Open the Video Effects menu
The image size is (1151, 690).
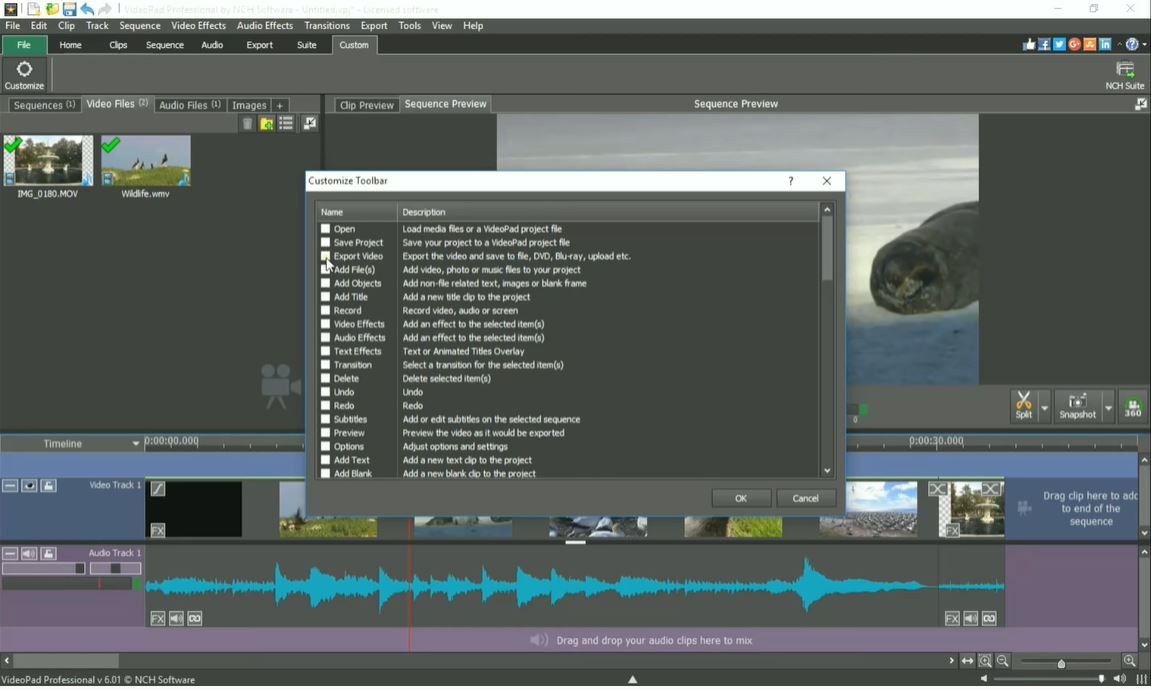198,26
